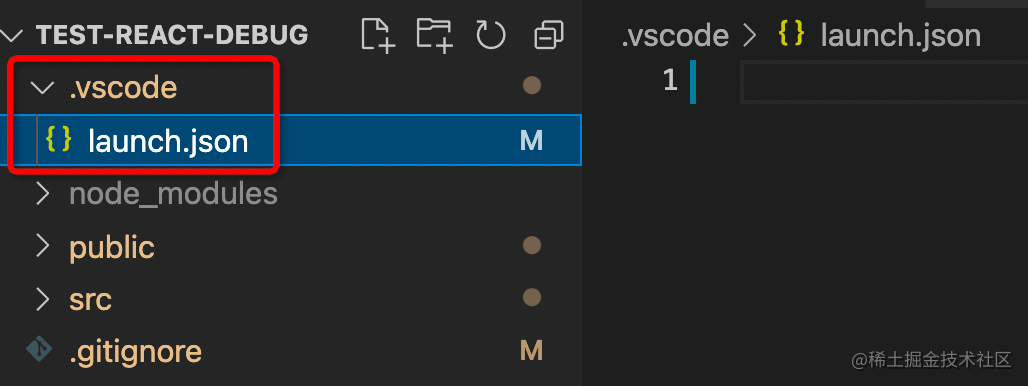Place cursor in editor line one
The image size is (1028, 386).
point(884,81)
